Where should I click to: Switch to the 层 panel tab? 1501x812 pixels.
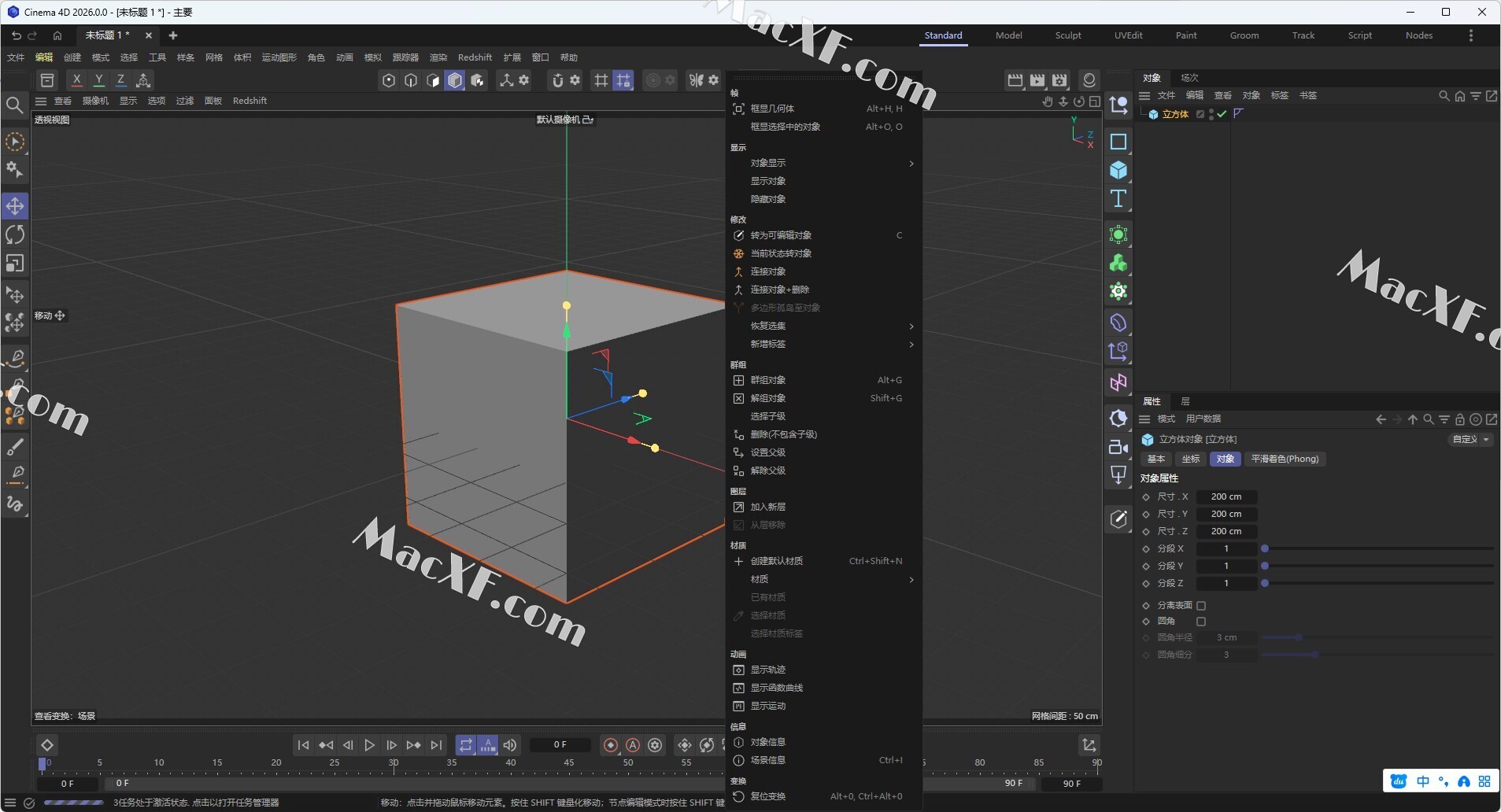(x=1185, y=401)
